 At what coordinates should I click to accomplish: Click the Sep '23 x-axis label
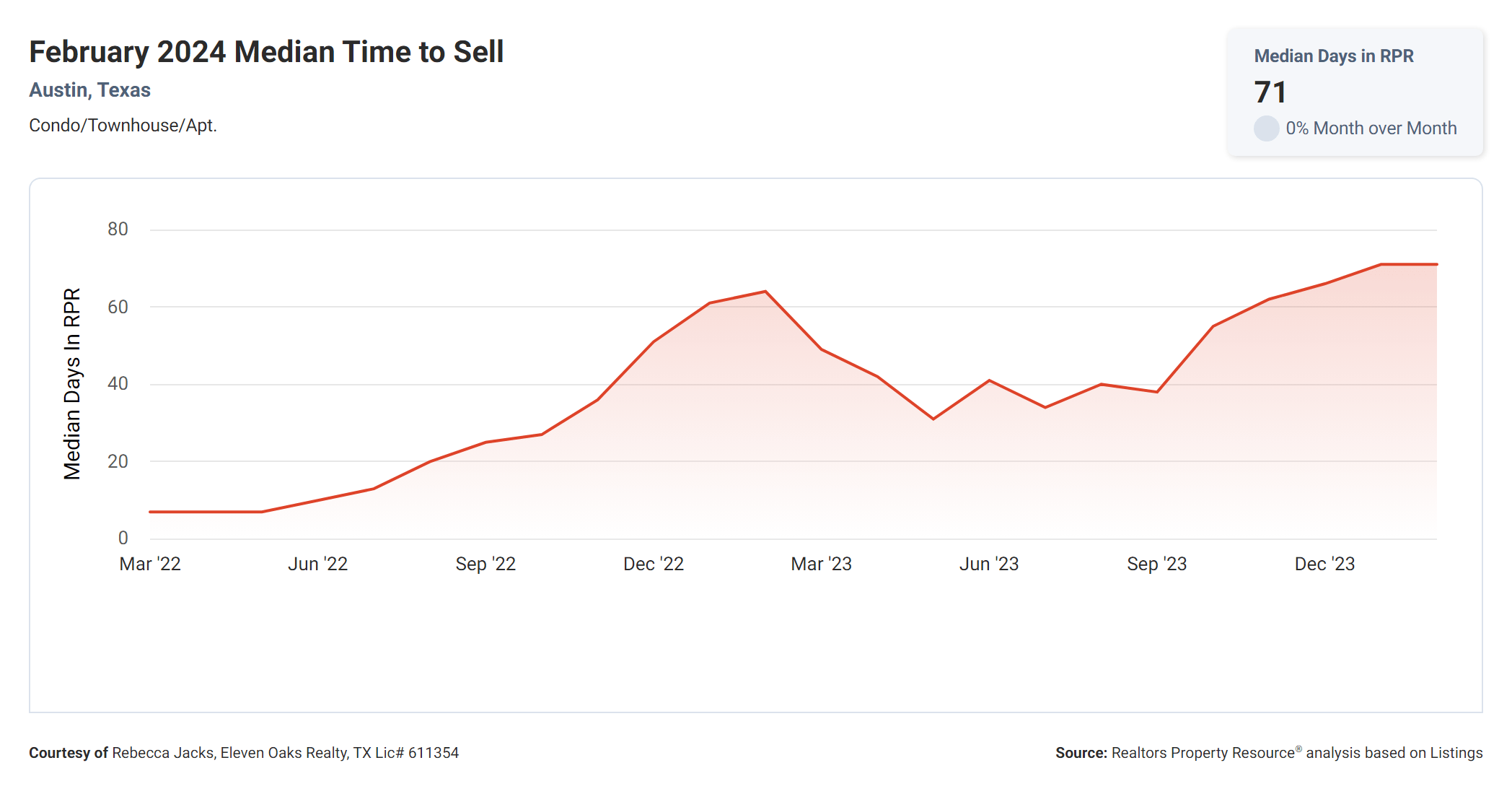(1156, 564)
